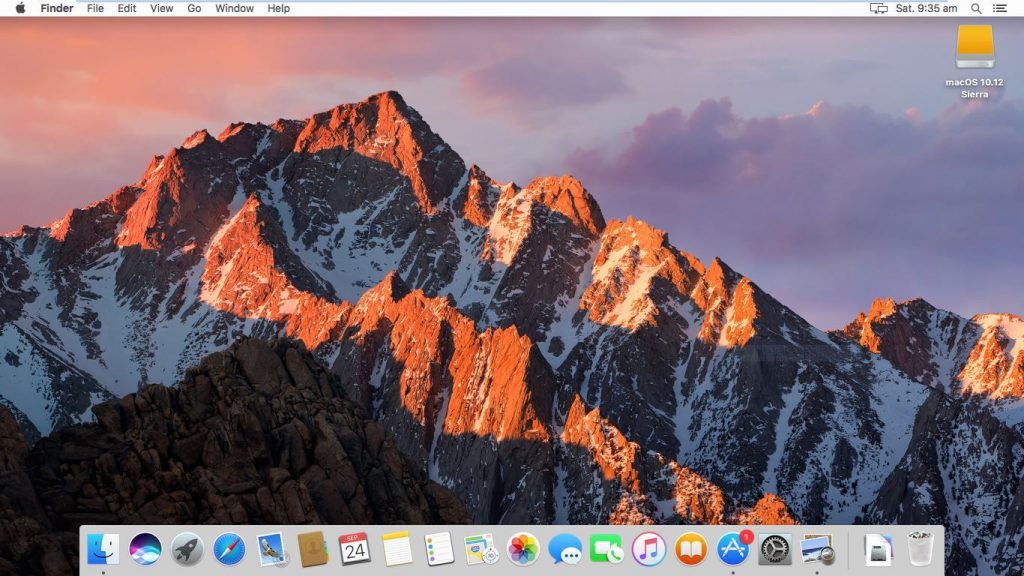Open the Window menu

click(234, 8)
